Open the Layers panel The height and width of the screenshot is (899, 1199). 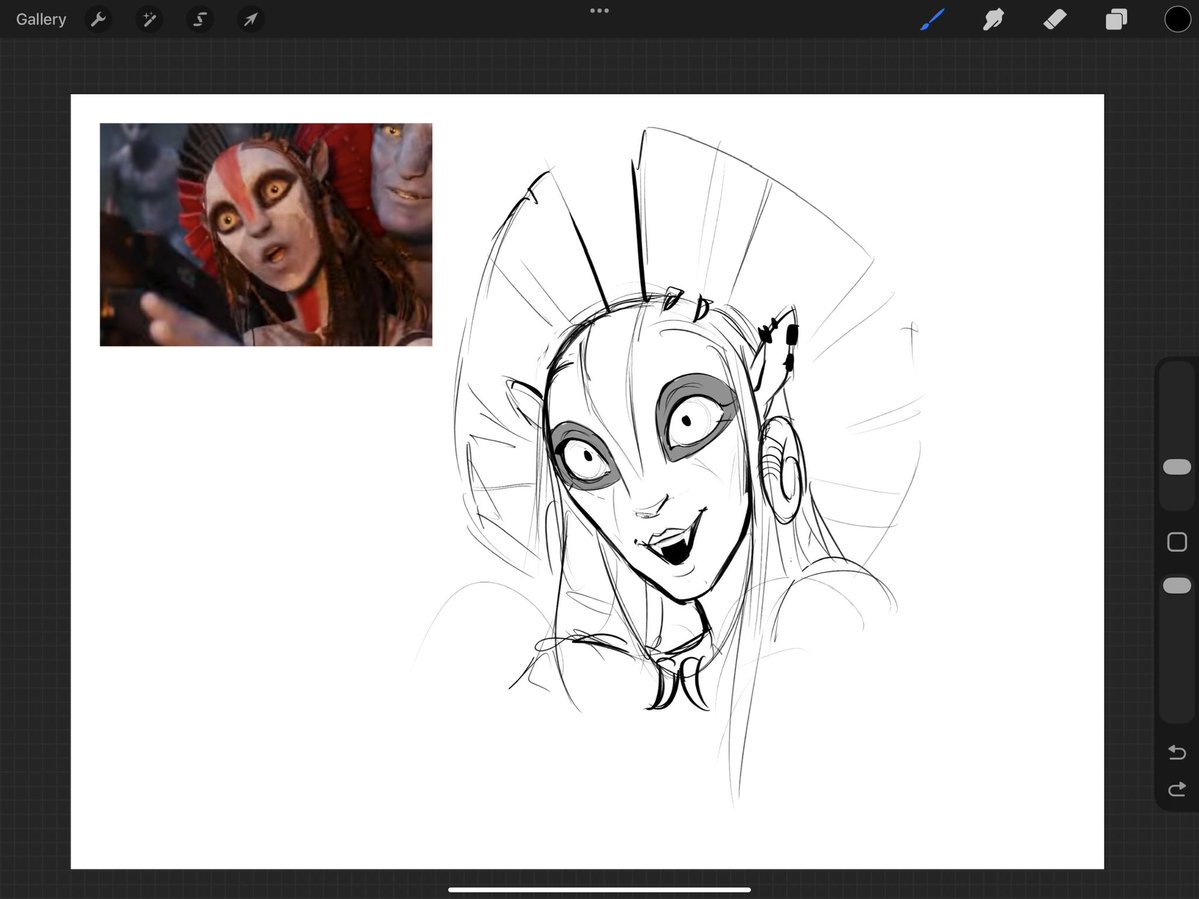coord(1116,19)
